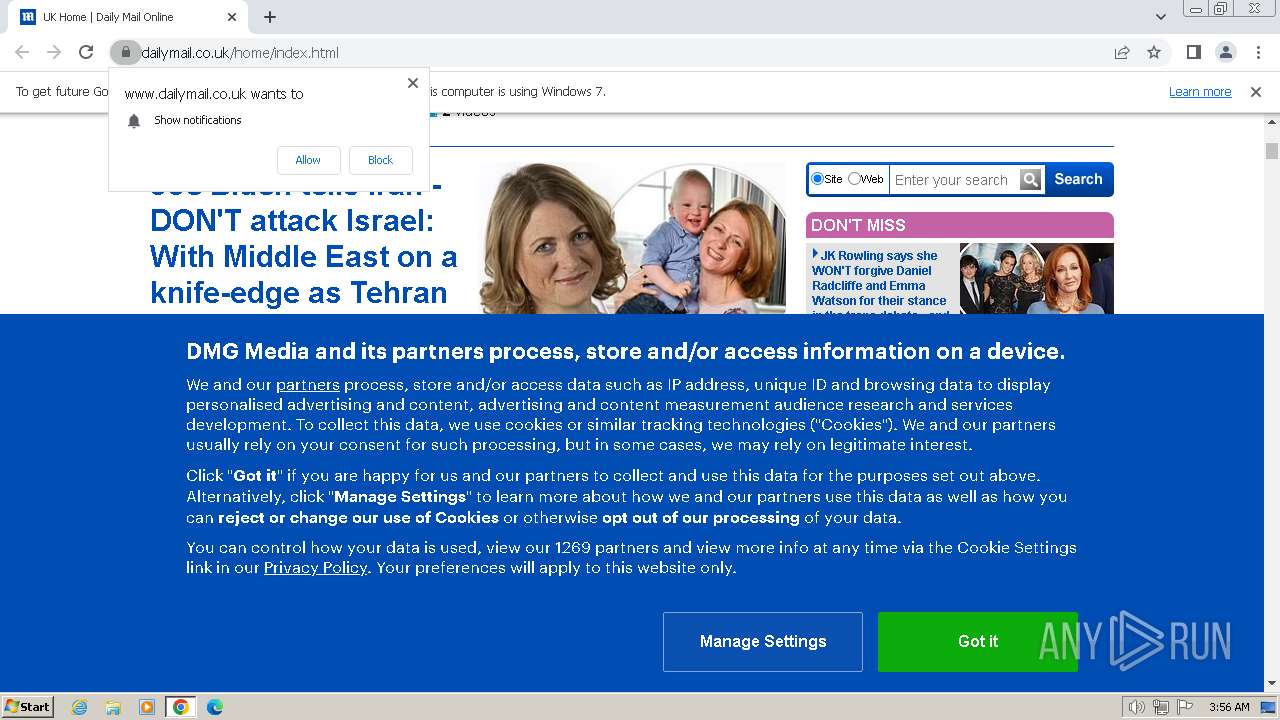Open the browser side panel
This screenshot has height=720, width=1280.
pos(1194,52)
